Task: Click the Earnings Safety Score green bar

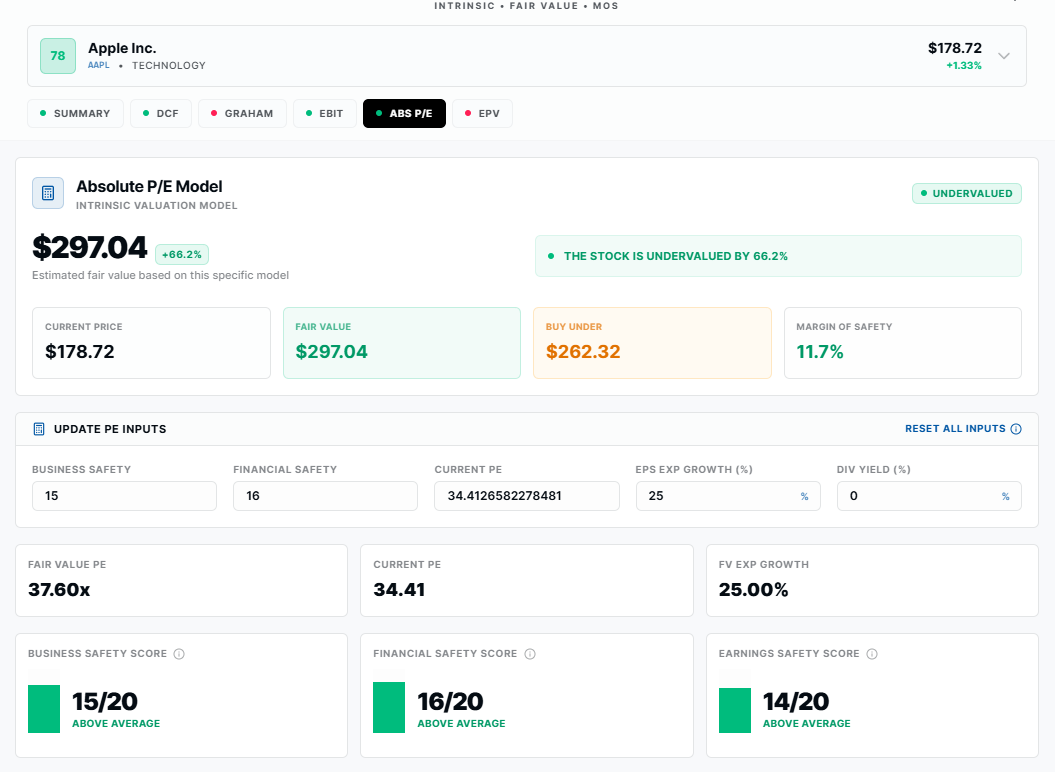Action: pos(735,710)
